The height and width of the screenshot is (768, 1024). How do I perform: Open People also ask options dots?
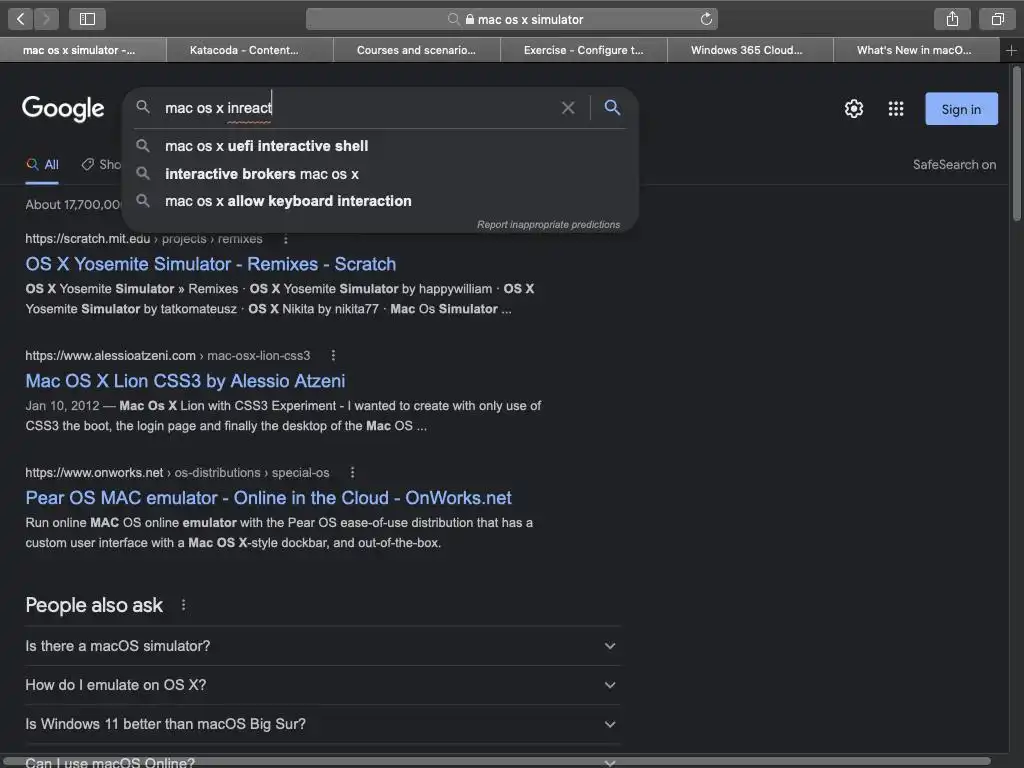tap(184, 605)
